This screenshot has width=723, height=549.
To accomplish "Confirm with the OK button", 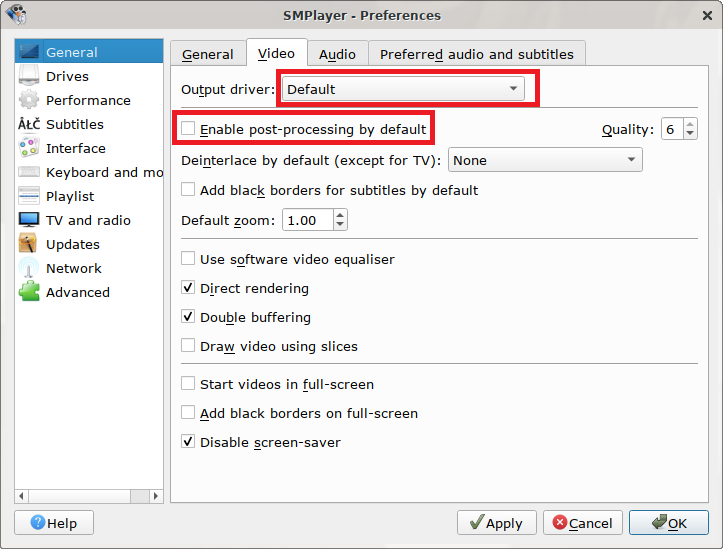I will 669,523.
